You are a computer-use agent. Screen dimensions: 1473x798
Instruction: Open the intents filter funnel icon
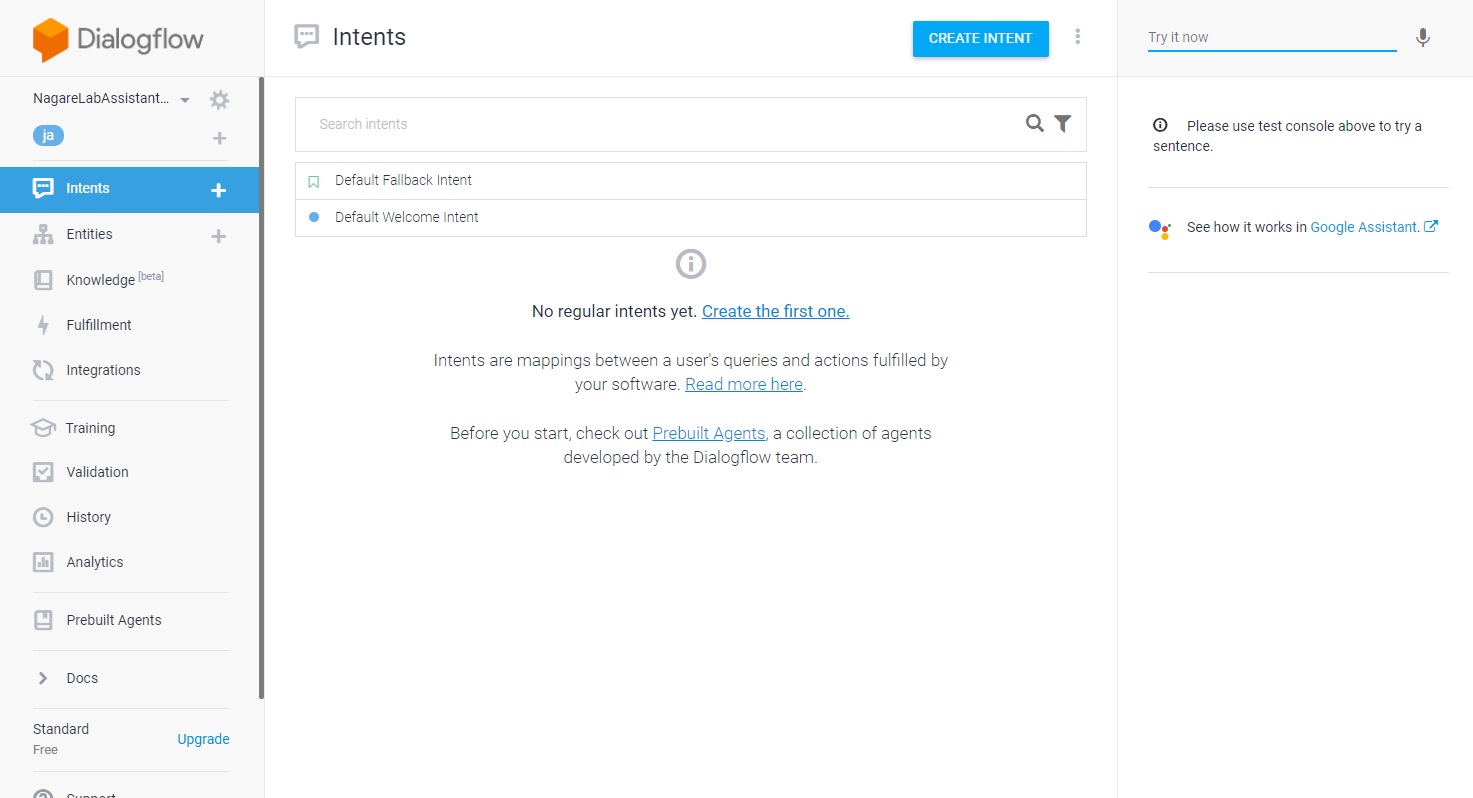pyautogui.click(x=1063, y=124)
